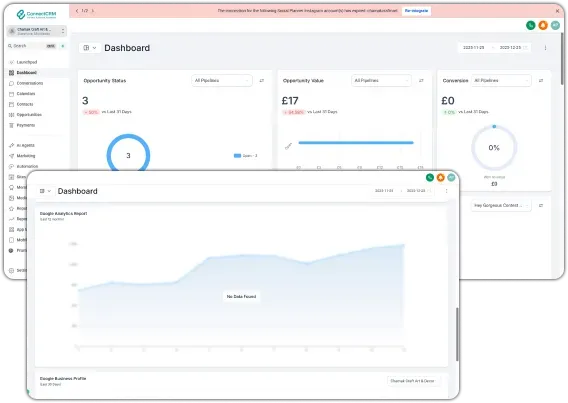The width and height of the screenshot is (568, 403).
Task: Open Marketing in the sidebar
Action: coord(26,156)
